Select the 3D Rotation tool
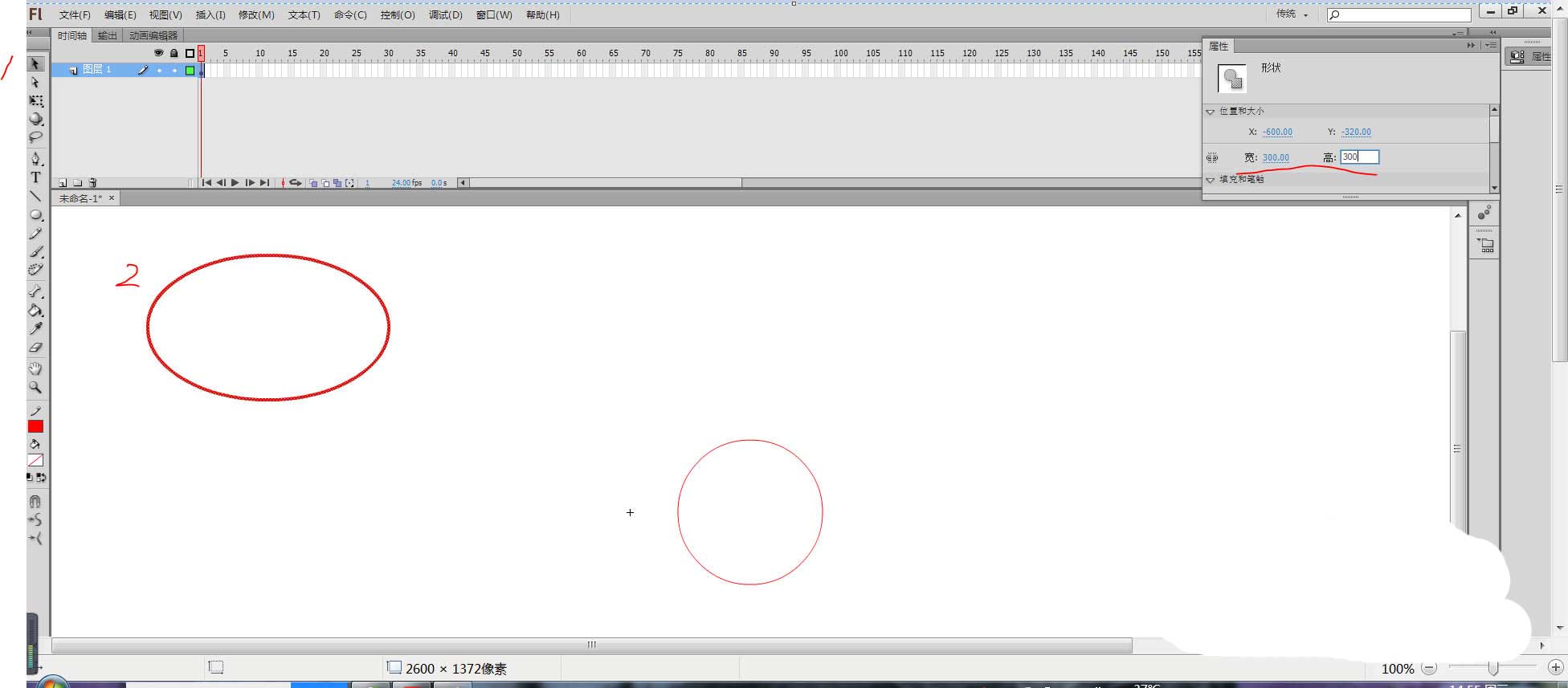 tap(35, 120)
